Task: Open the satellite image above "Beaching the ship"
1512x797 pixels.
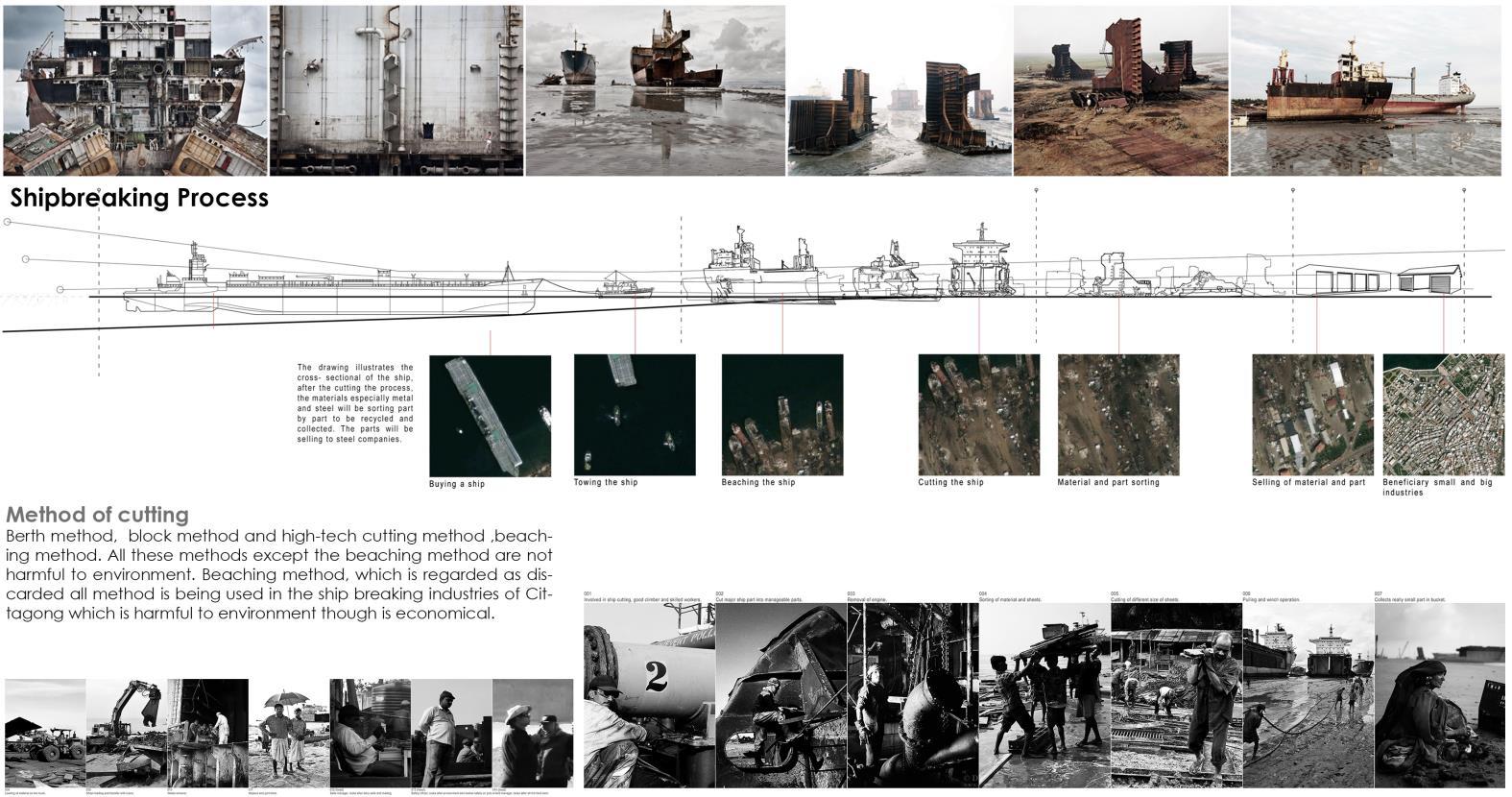Action: (782, 415)
